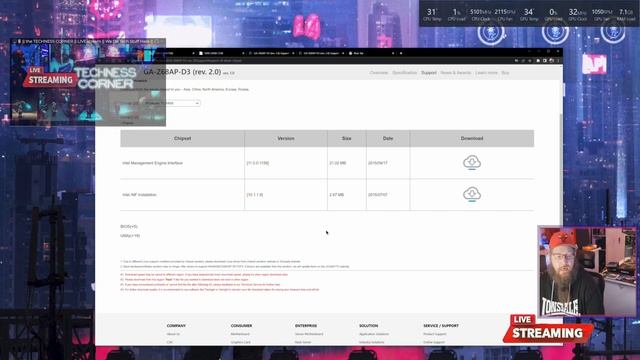Open the Rack Server footer link
Image resolution: width=640 pixels, height=360 pixels.
[303, 342]
